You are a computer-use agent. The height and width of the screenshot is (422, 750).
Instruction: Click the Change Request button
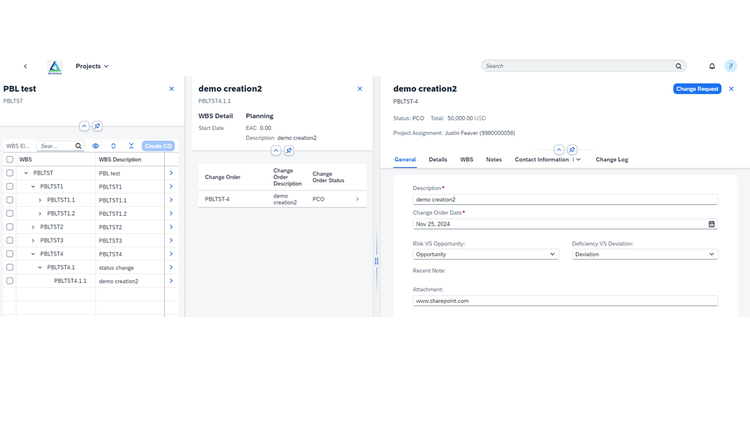(697, 89)
